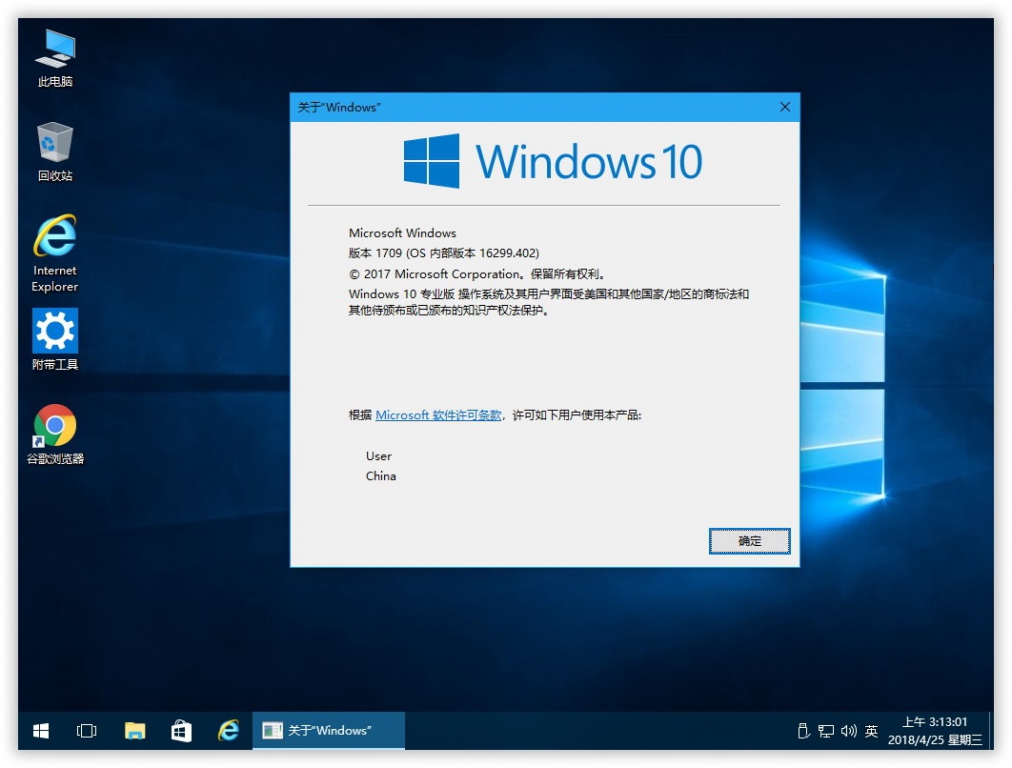Select Internet Explorer desktop shortcut
This screenshot has height=768, width=1012.
click(55, 253)
